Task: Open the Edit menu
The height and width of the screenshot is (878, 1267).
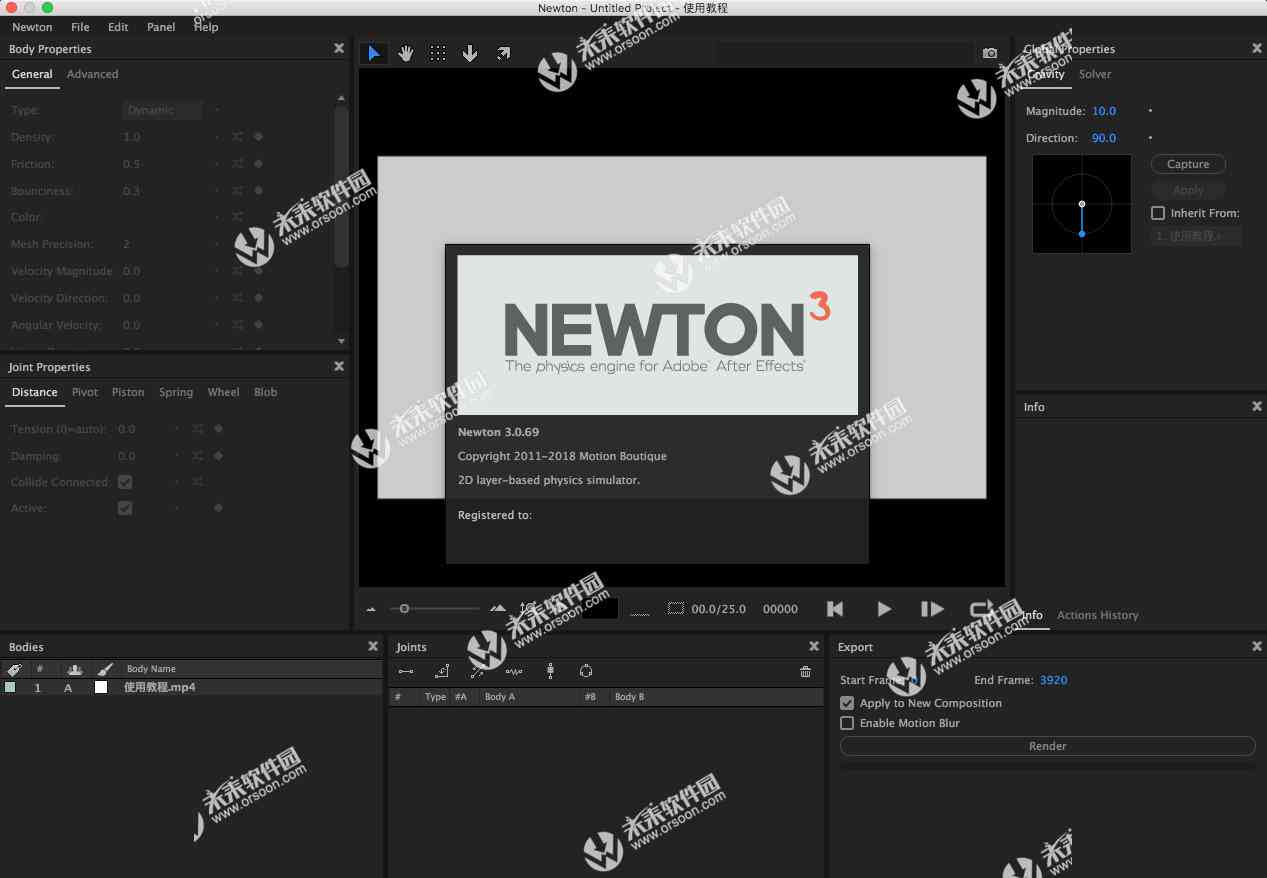Action: (x=118, y=27)
